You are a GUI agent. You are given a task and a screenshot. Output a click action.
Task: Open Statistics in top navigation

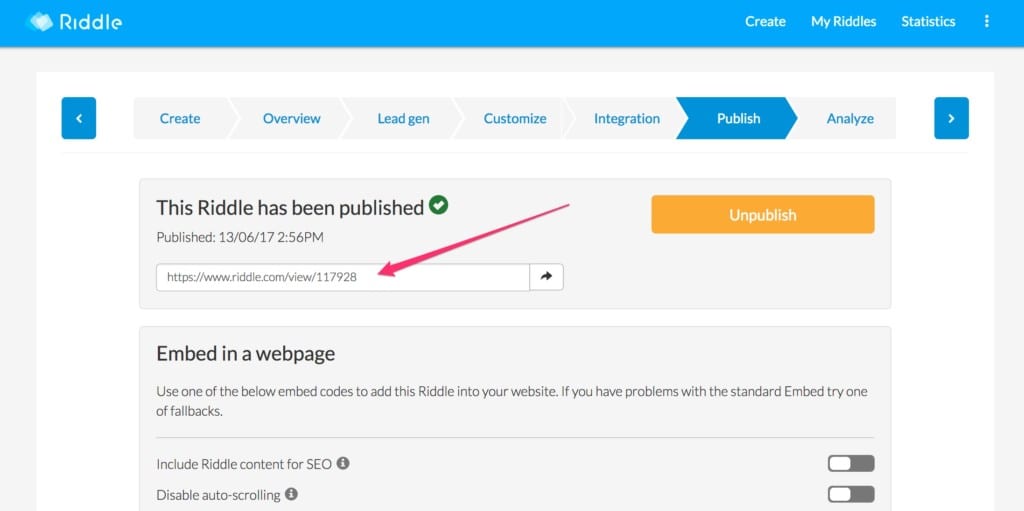click(928, 22)
